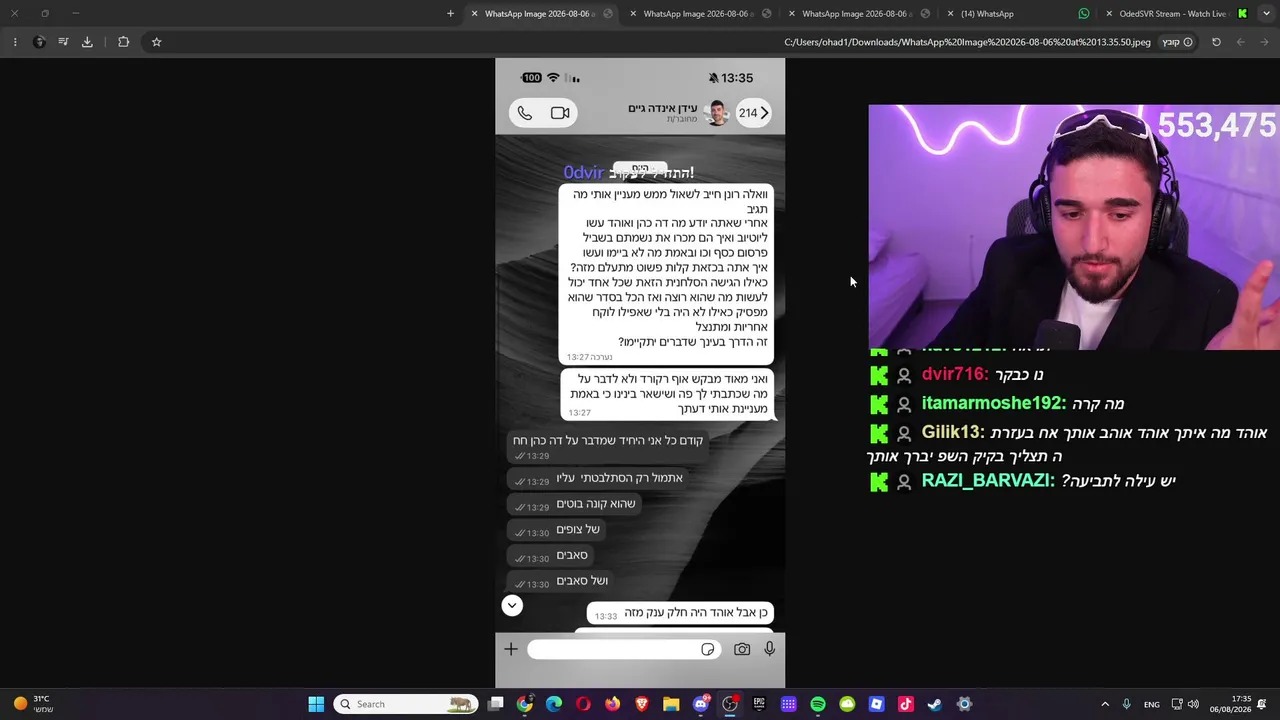Jump to latest messages with the down chevron

point(512,605)
